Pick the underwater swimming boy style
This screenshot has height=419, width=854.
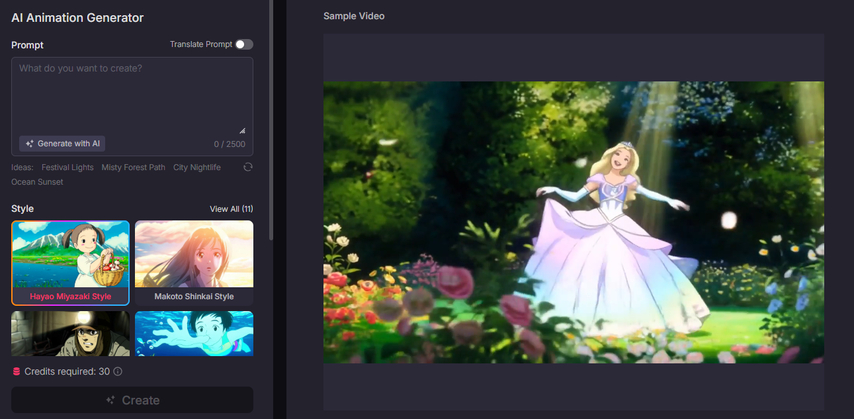(194, 333)
